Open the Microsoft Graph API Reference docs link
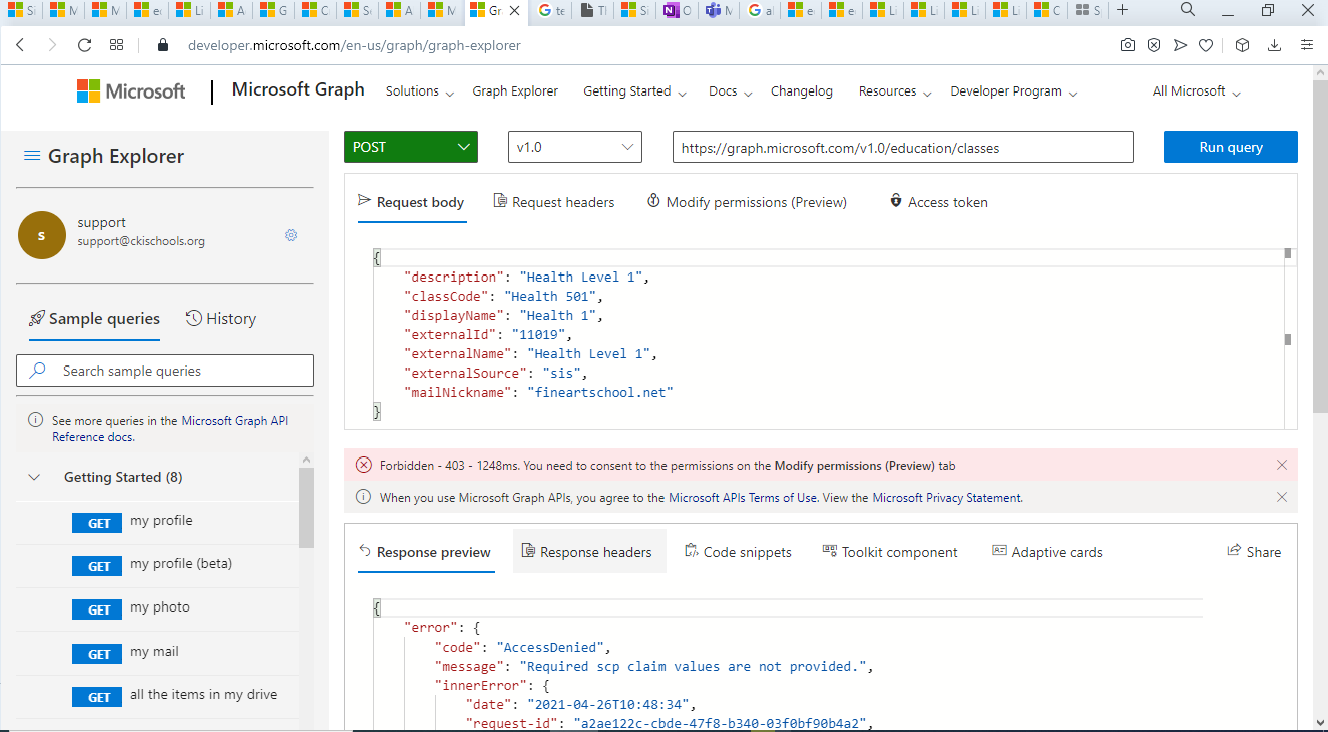The width and height of the screenshot is (1328, 732). (170, 429)
